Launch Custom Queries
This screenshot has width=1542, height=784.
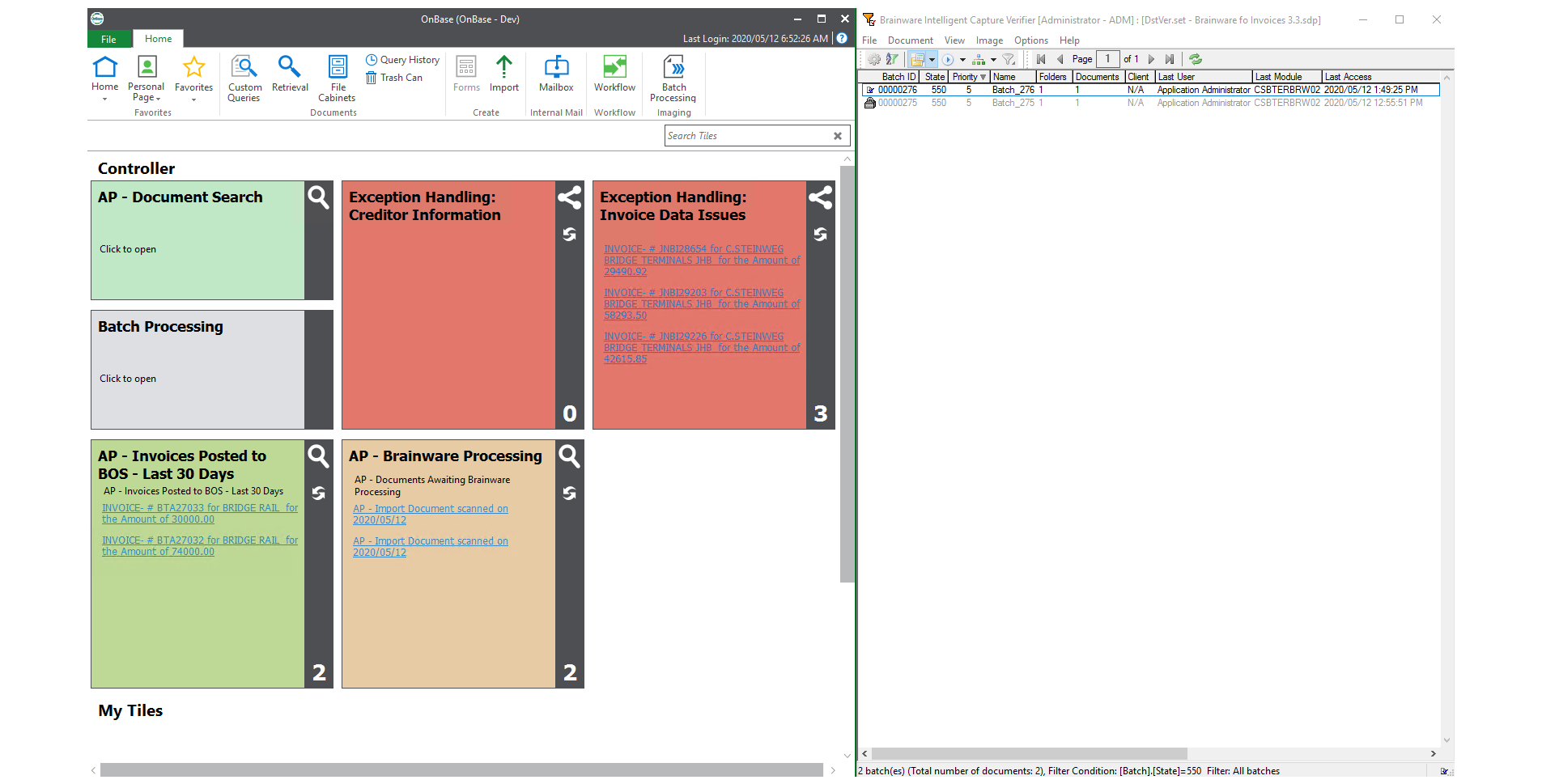coord(244,78)
